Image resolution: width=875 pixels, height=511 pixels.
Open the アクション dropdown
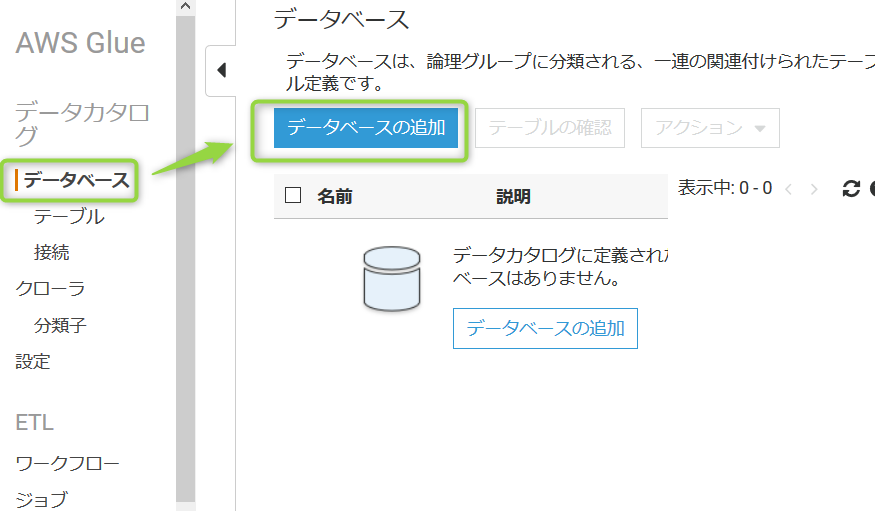tap(710, 128)
